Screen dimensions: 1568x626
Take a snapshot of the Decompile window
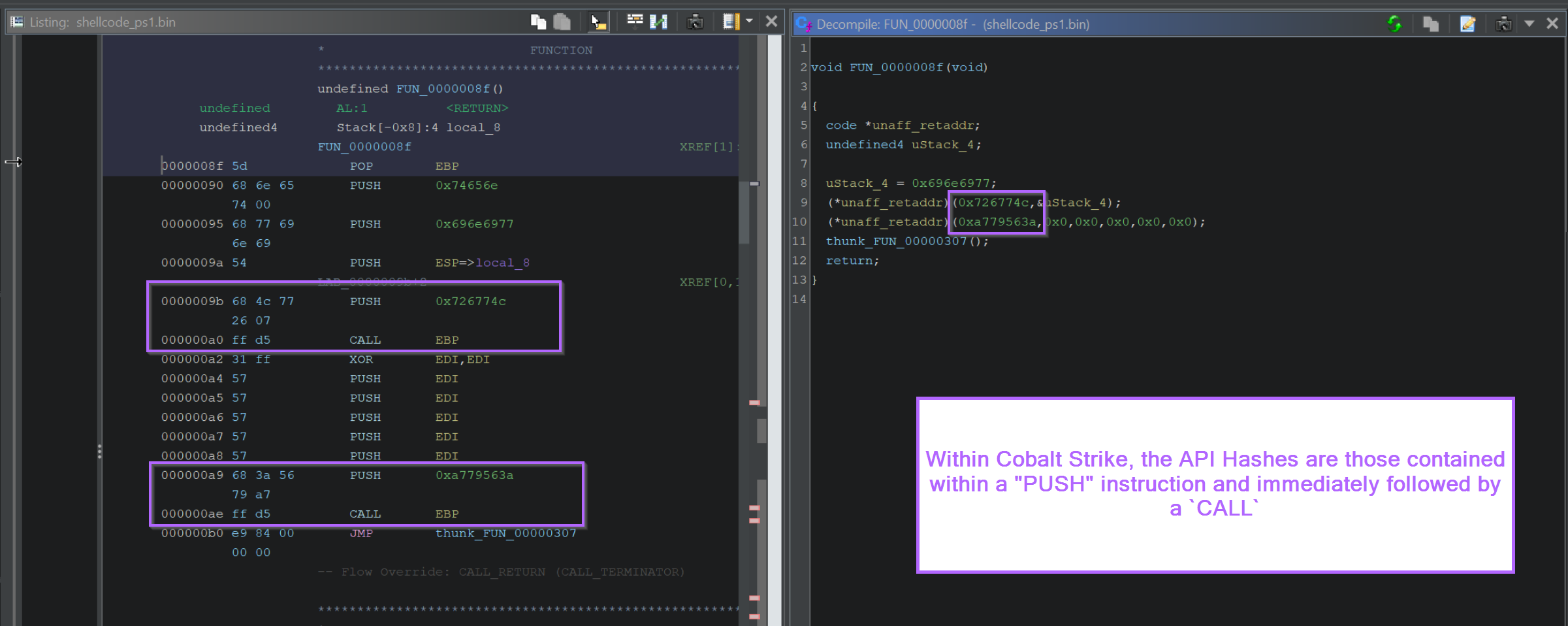(x=1503, y=24)
